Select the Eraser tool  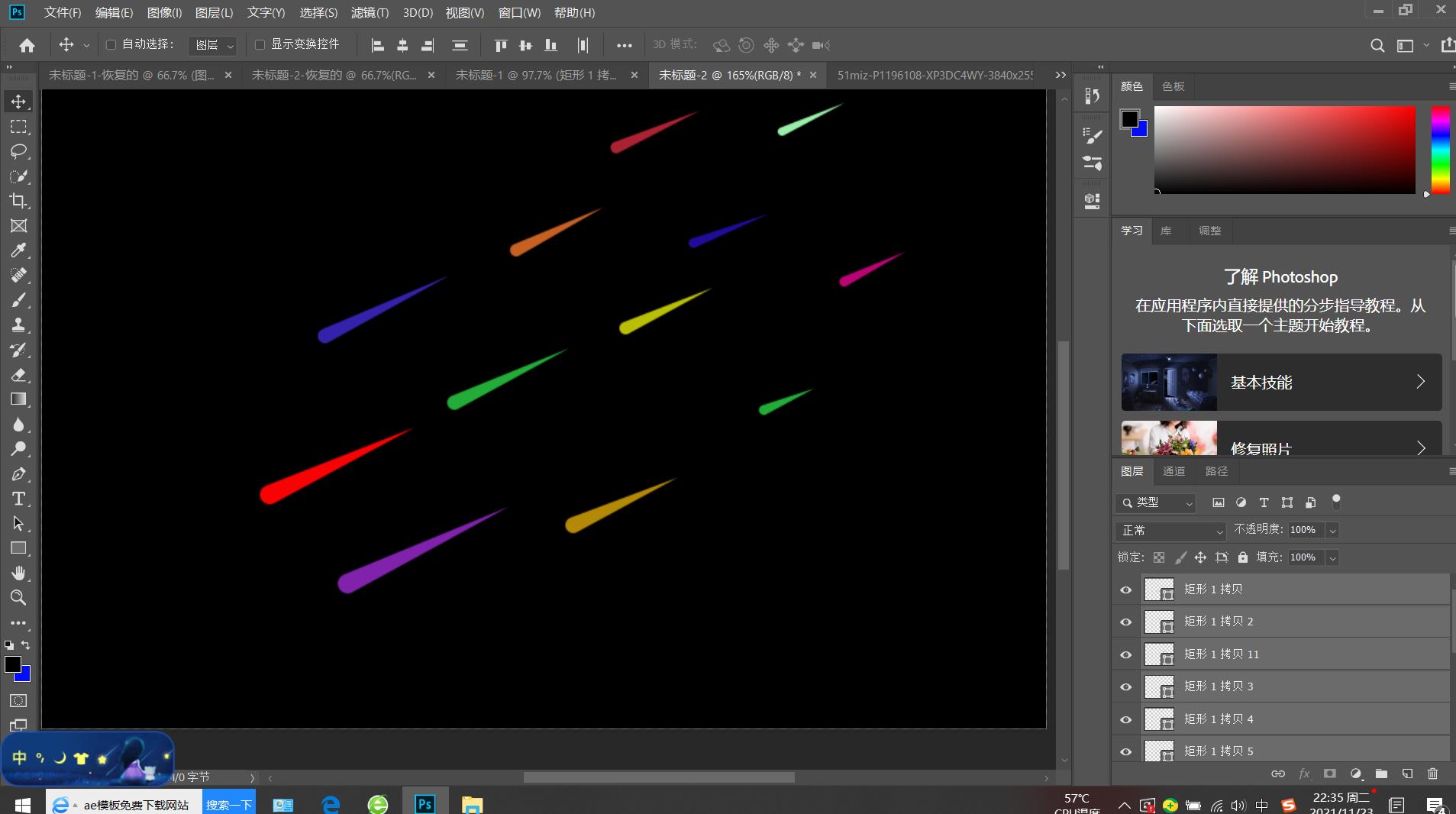[18, 375]
